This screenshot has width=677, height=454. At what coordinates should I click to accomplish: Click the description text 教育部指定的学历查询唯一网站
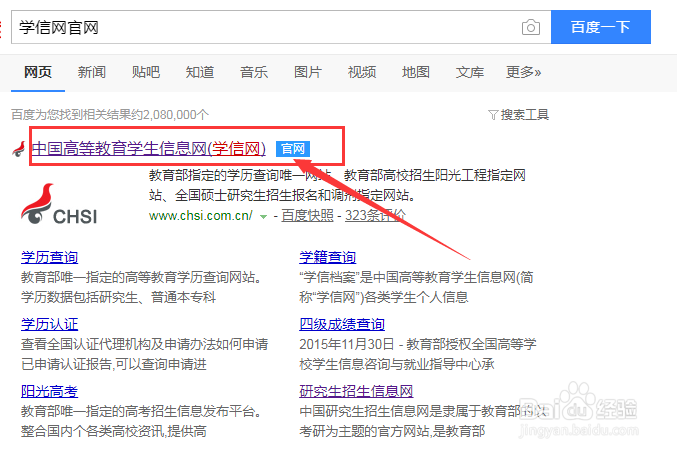pyautogui.click(x=240, y=176)
